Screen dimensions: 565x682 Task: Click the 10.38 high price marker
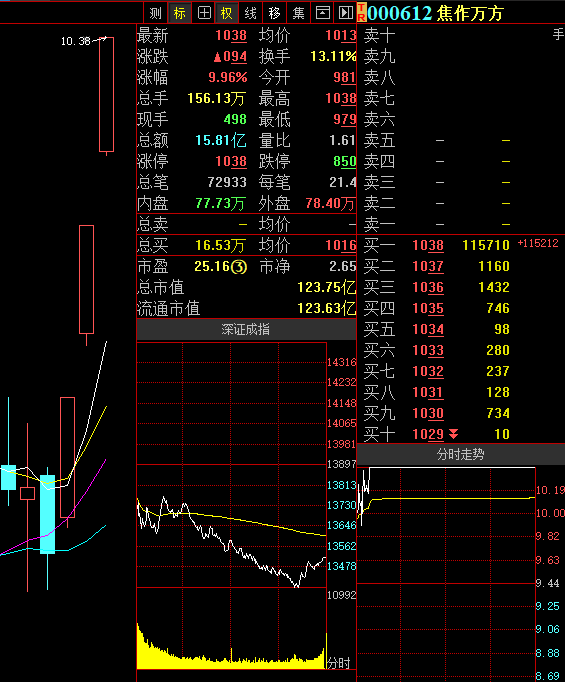[76, 41]
